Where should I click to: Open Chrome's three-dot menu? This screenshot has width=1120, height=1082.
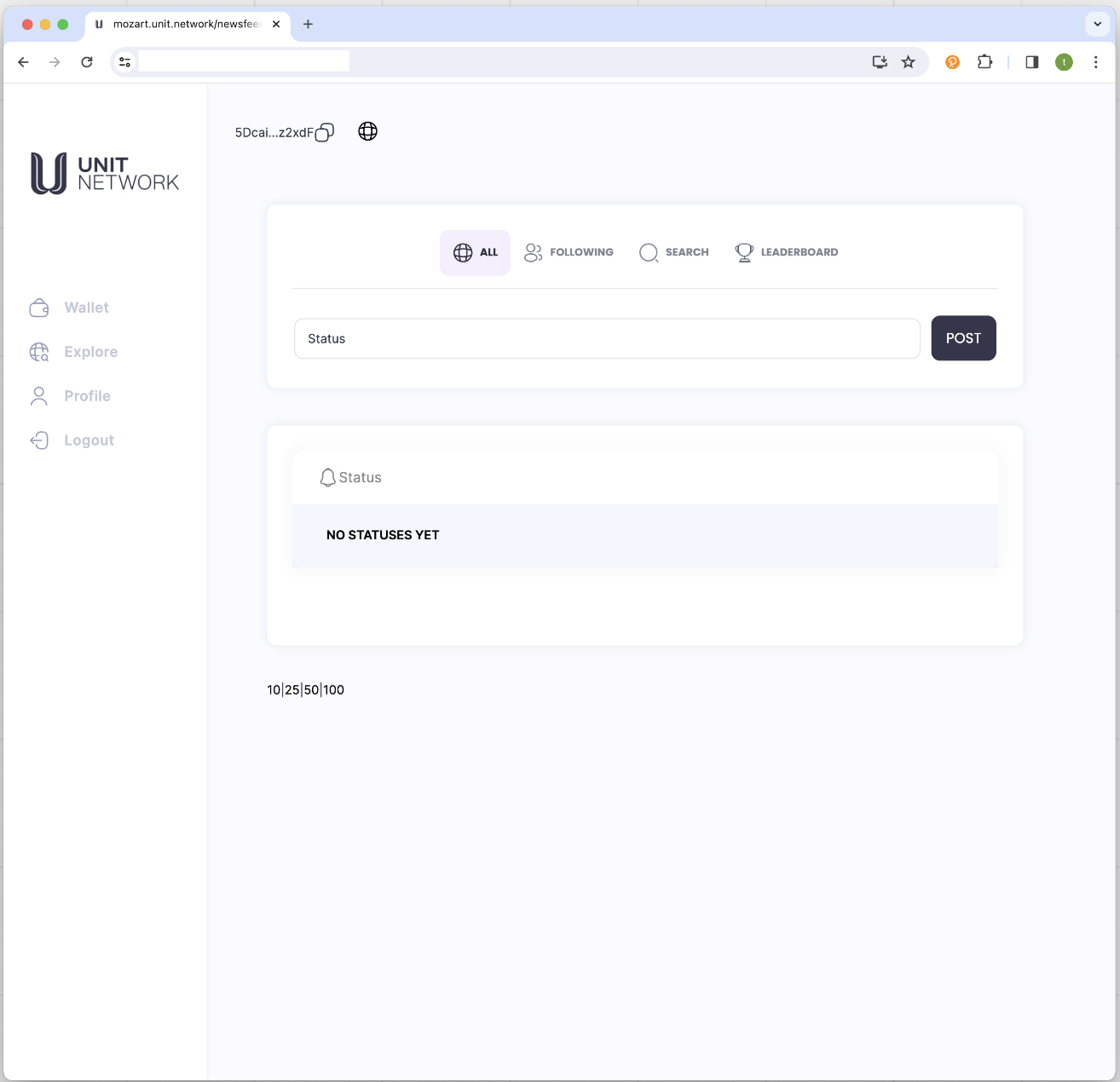click(x=1095, y=62)
